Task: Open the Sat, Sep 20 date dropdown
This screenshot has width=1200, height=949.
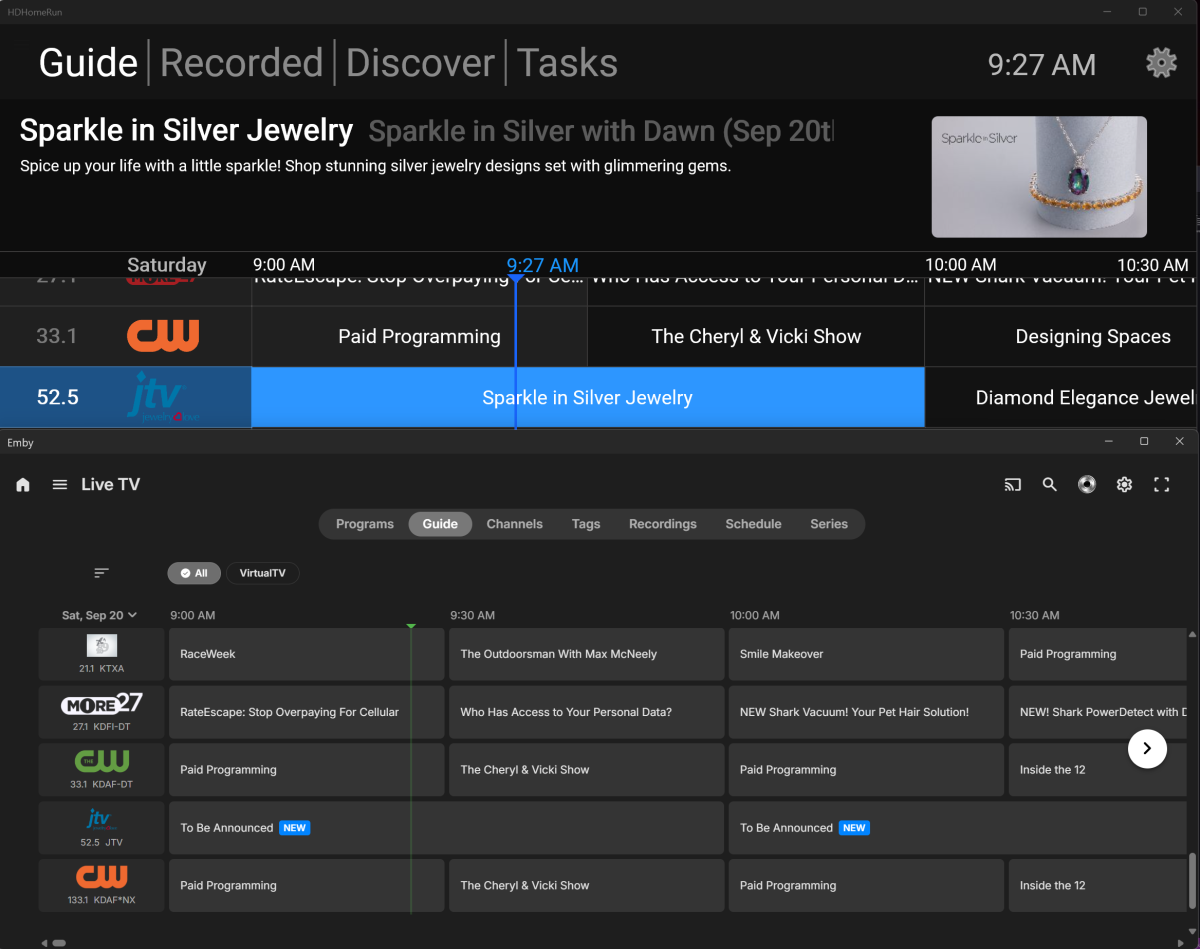Action: 100,615
